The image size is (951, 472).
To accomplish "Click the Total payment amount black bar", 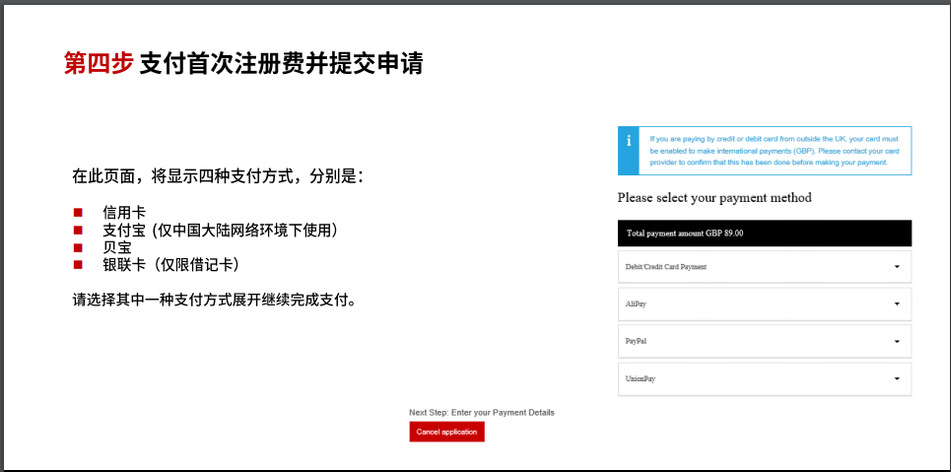I will (764, 233).
